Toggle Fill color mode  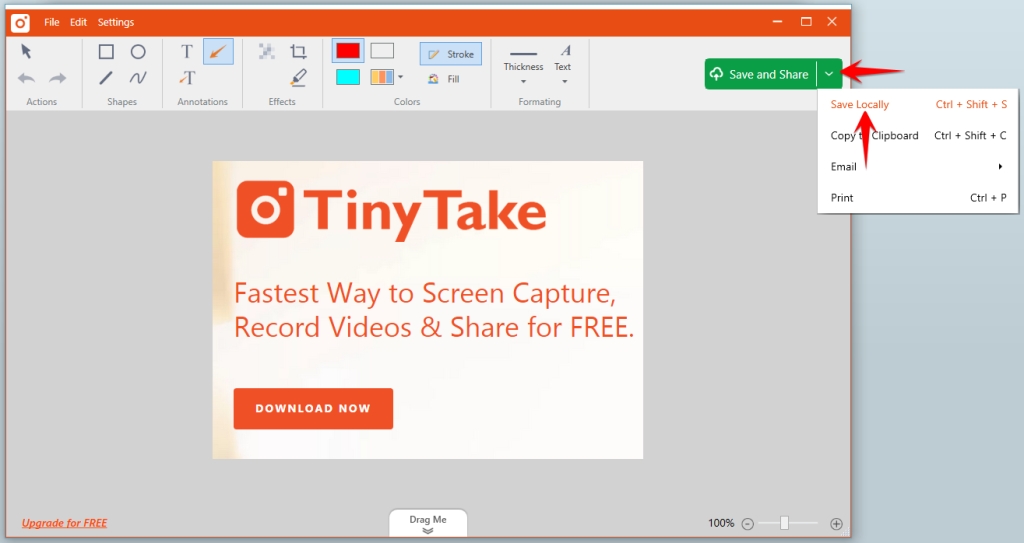point(444,79)
